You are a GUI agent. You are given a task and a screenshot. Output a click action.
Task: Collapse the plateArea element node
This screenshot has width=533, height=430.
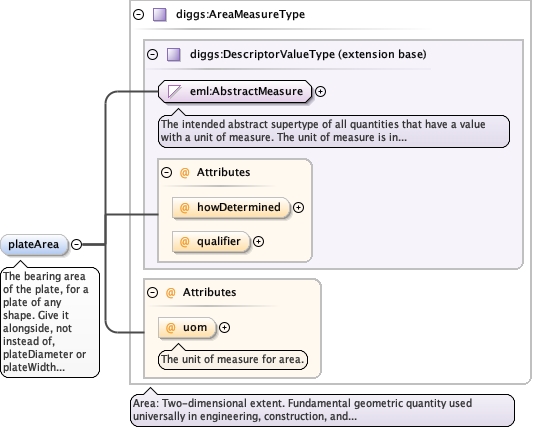pyautogui.click(x=76, y=244)
